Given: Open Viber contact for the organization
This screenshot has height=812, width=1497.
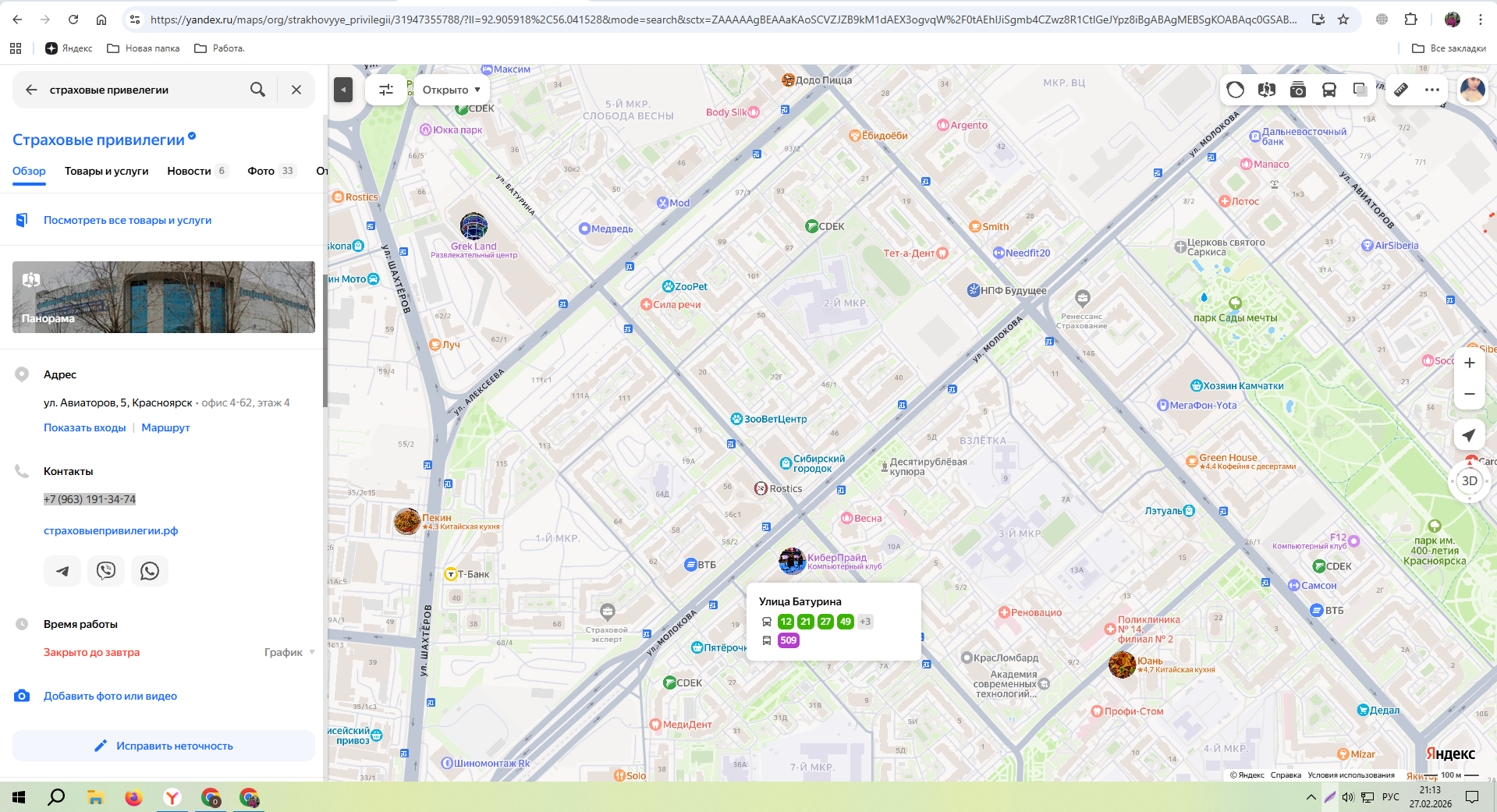Looking at the screenshot, I should pos(106,571).
